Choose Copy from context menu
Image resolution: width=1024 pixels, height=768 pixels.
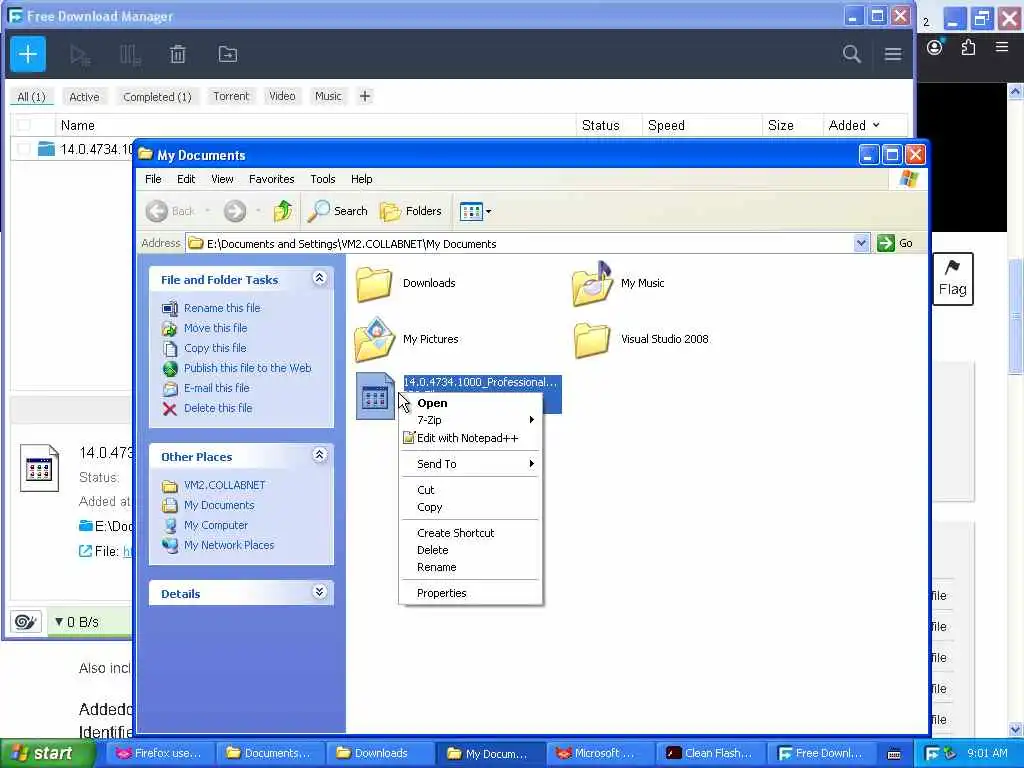click(470, 507)
